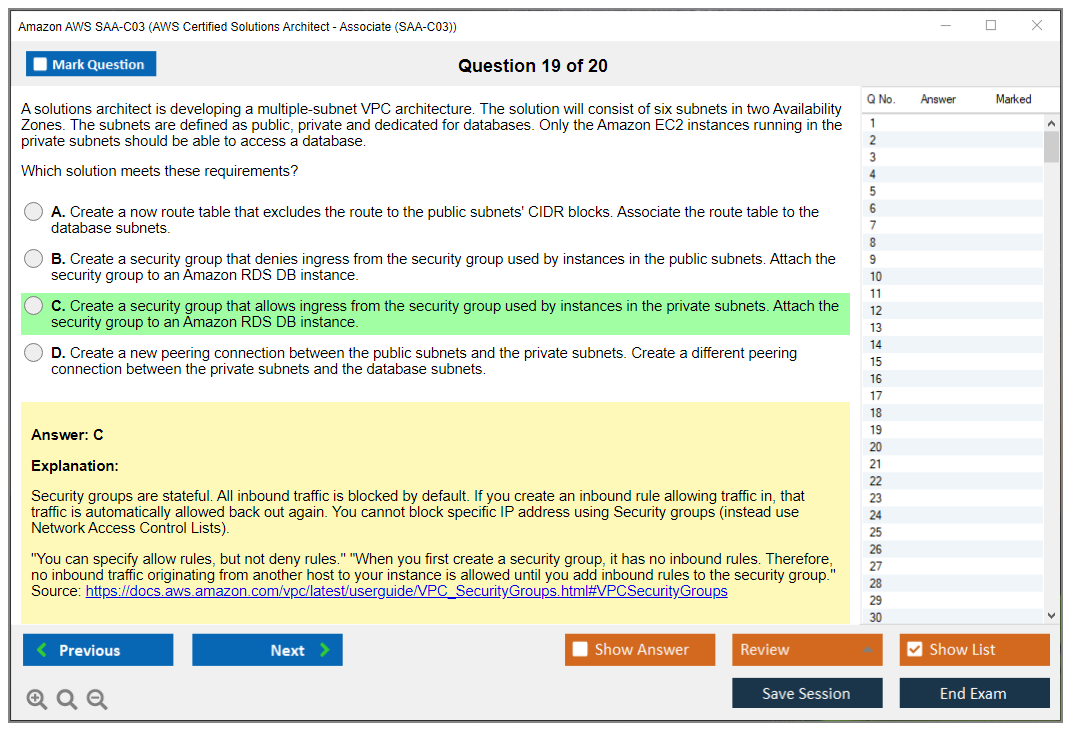1075x735 pixels.
Task: Jump to question 5 in the list
Action: [873, 191]
